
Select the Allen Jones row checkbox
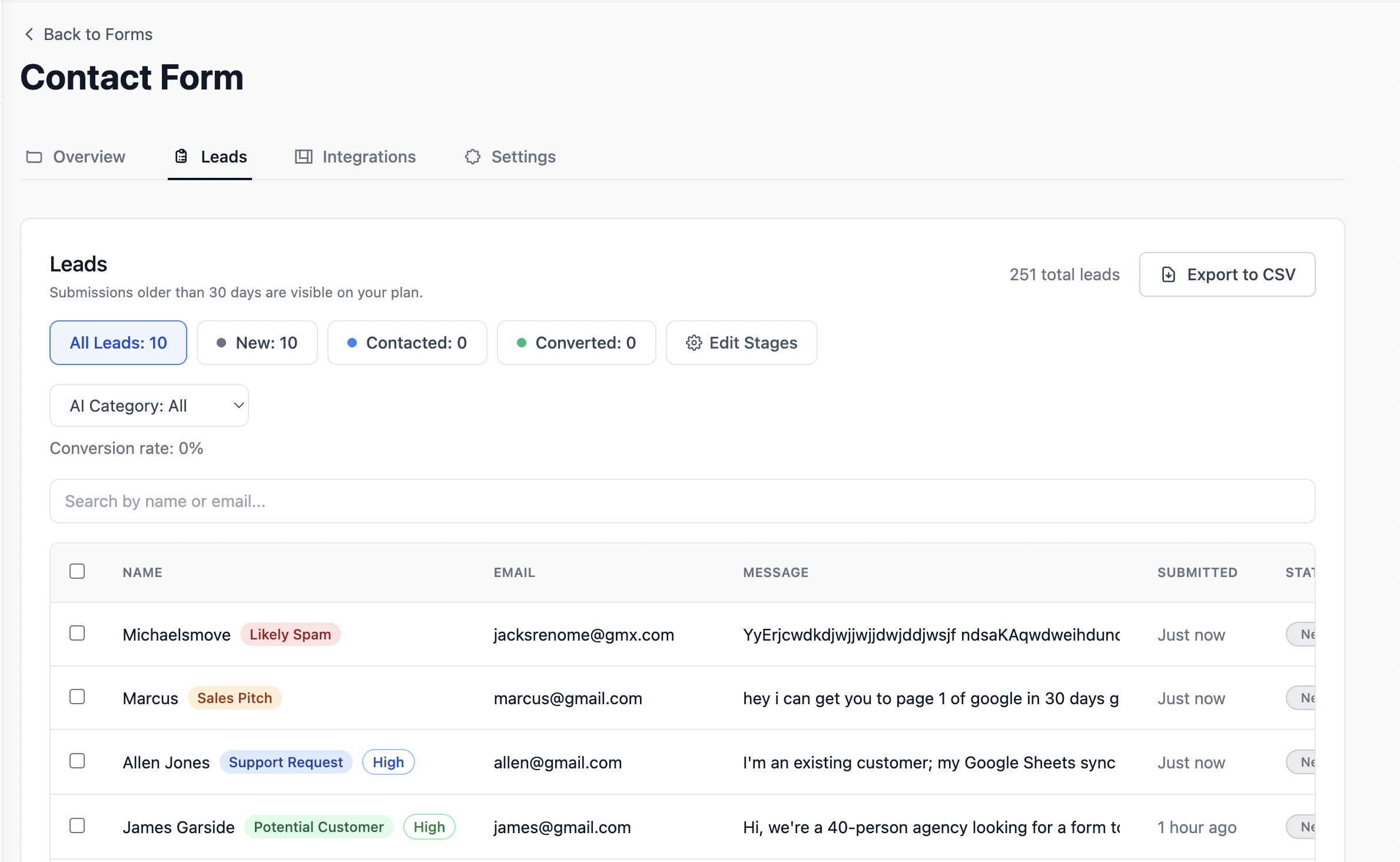pos(77,761)
